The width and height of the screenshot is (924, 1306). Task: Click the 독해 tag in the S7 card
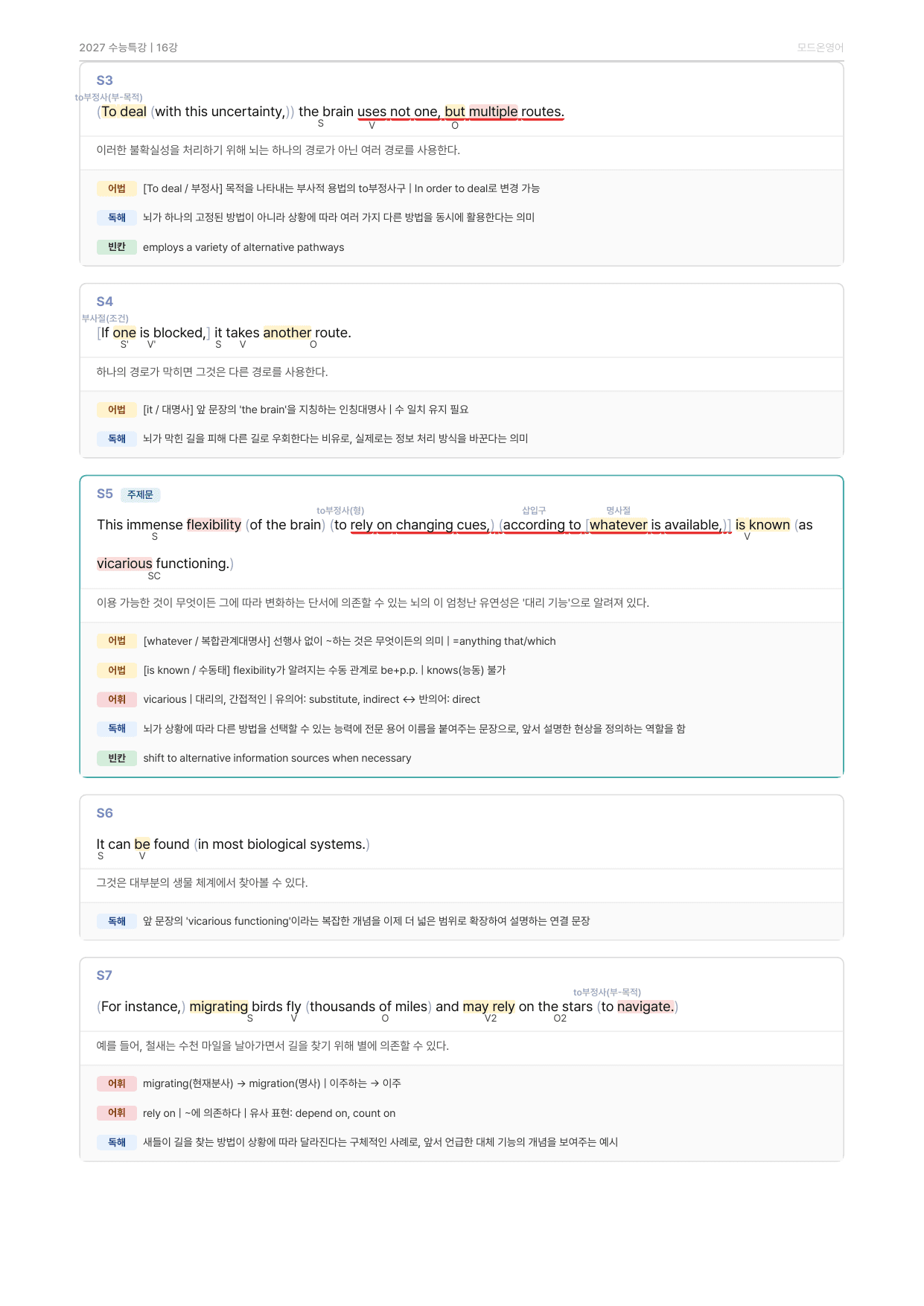pos(116,1142)
